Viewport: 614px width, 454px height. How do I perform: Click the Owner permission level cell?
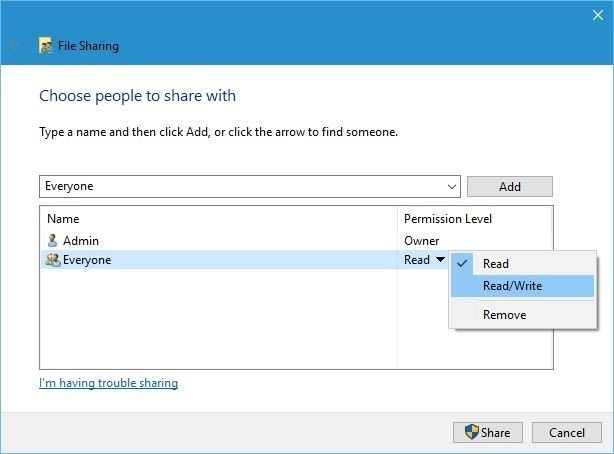[421, 240]
